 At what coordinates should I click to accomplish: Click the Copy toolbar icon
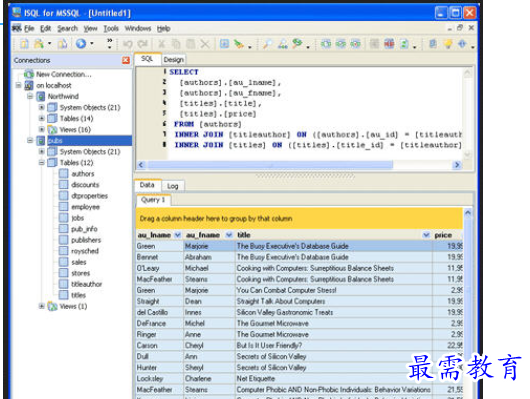[176, 44]
